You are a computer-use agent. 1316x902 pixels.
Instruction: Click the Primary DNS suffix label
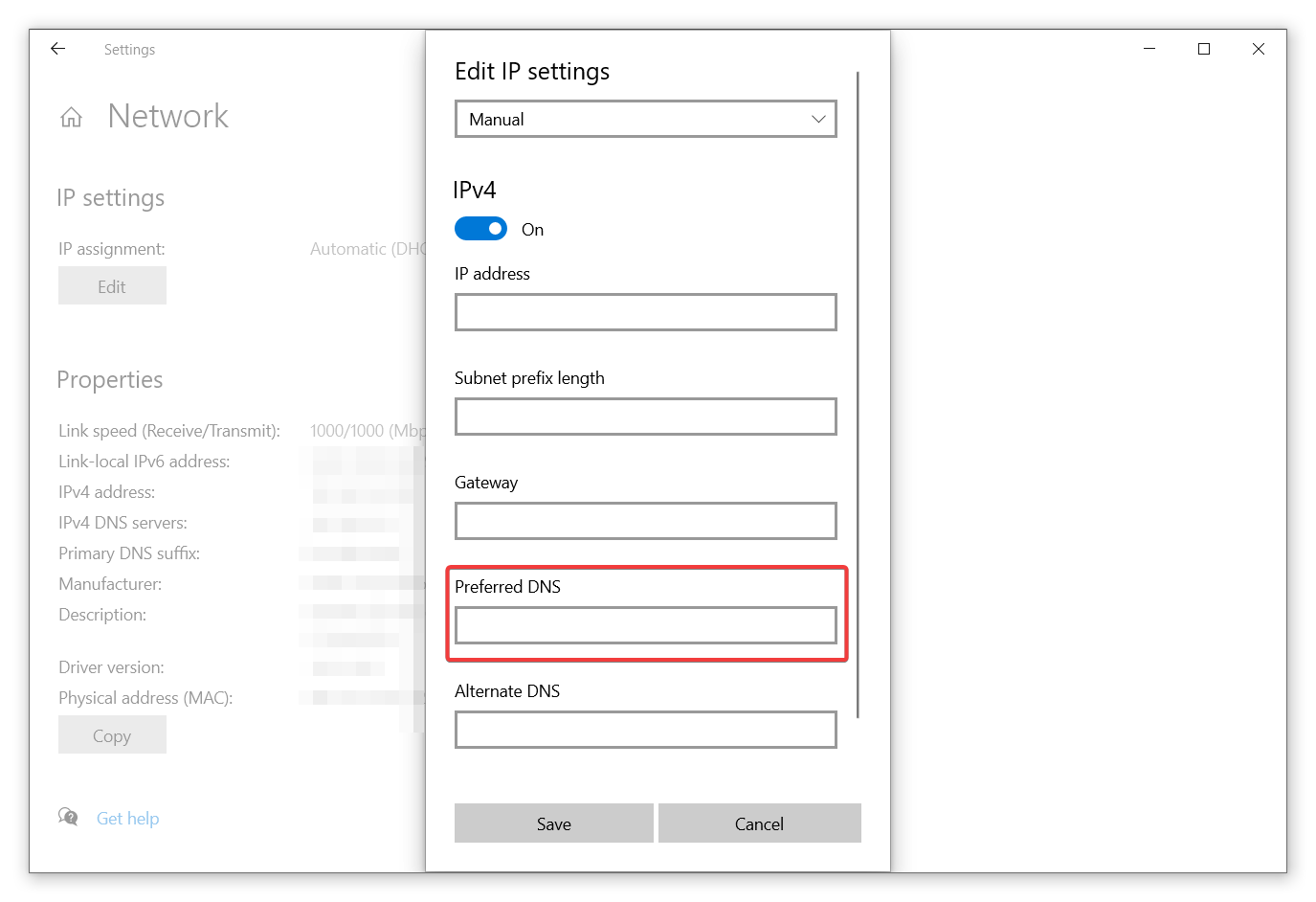[129, 553]
